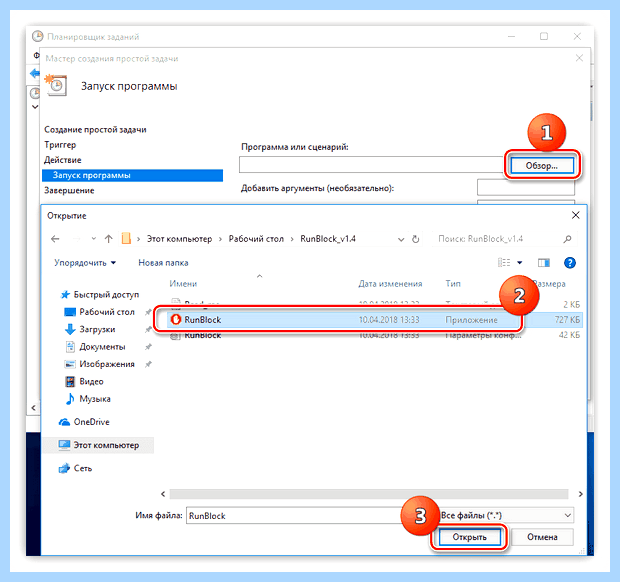The height and width of the screenshot is (582, 620).
Task: Click the Добавить аргументы input field
Action: click(525, 187)
